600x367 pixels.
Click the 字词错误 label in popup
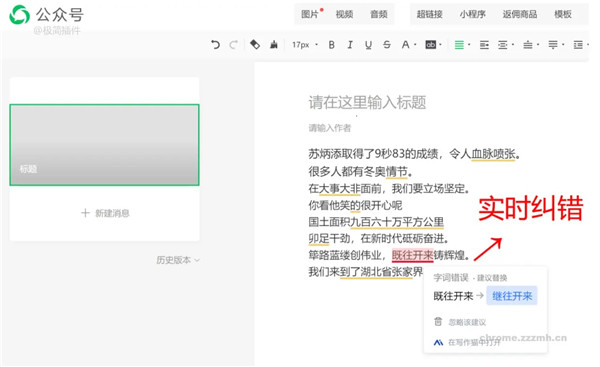451,277
